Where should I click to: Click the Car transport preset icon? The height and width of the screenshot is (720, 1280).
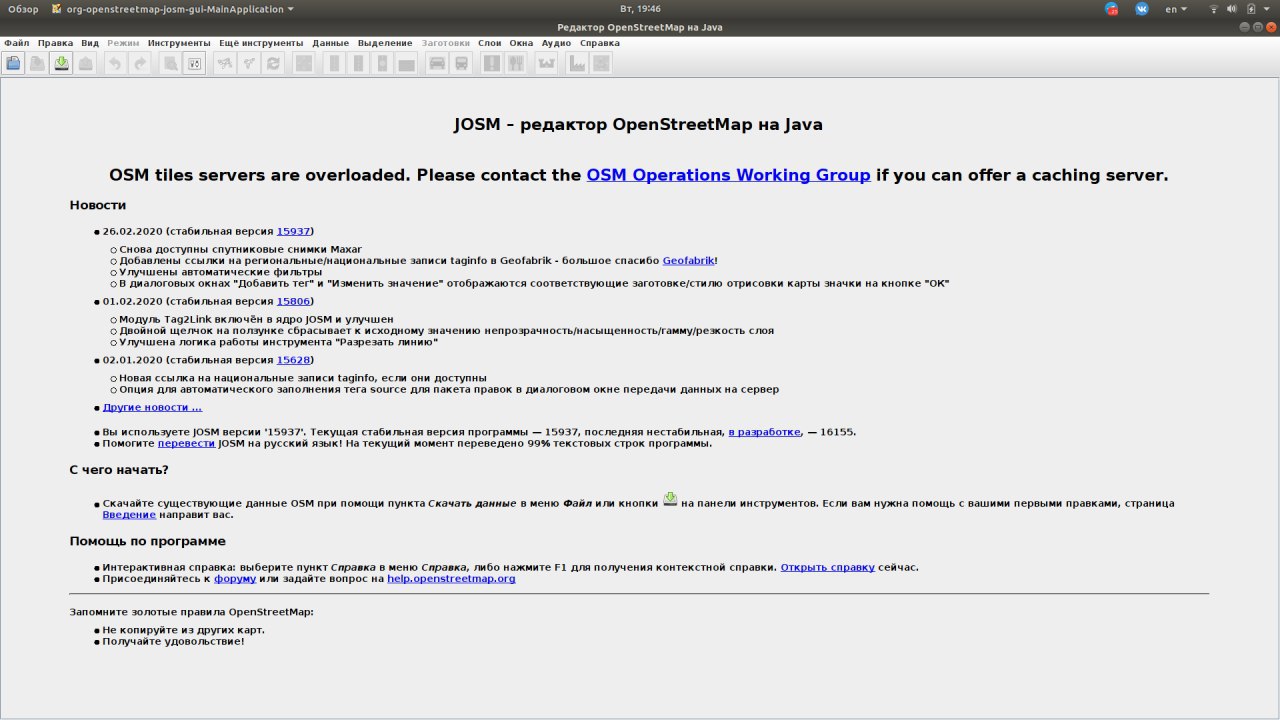coord(437,64)
